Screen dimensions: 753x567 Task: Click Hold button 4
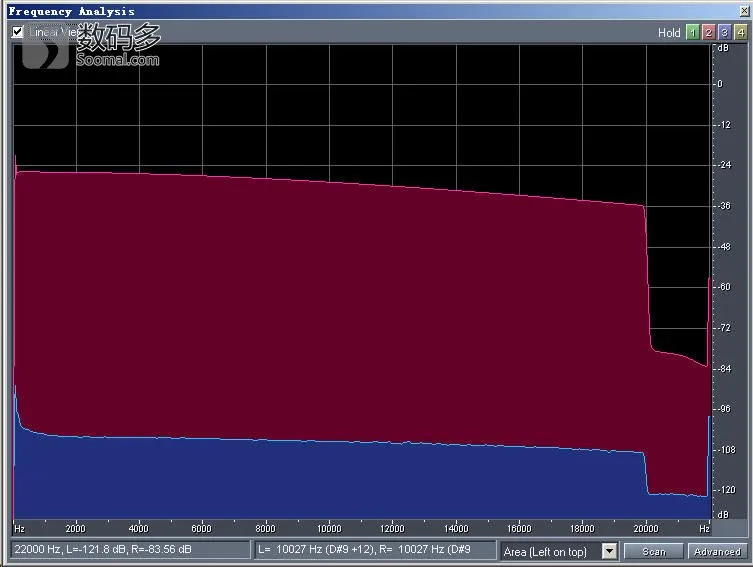[x=741, y=32]
